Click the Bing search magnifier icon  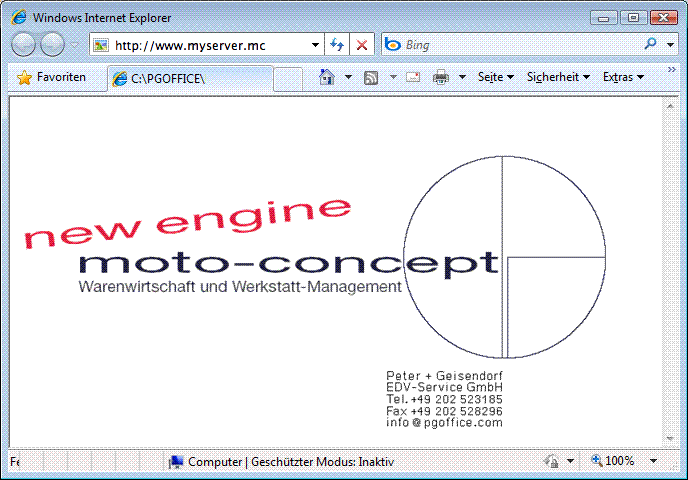651,44
